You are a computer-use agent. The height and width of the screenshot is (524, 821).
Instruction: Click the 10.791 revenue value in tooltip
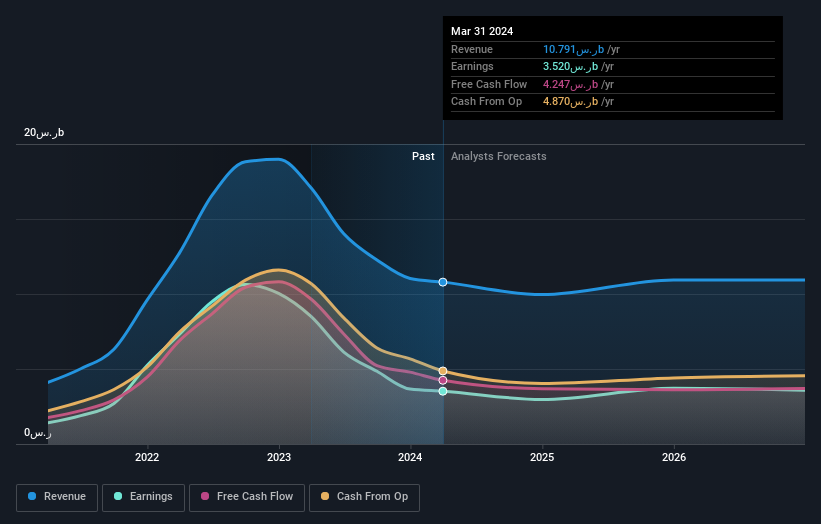coord(573,49)
